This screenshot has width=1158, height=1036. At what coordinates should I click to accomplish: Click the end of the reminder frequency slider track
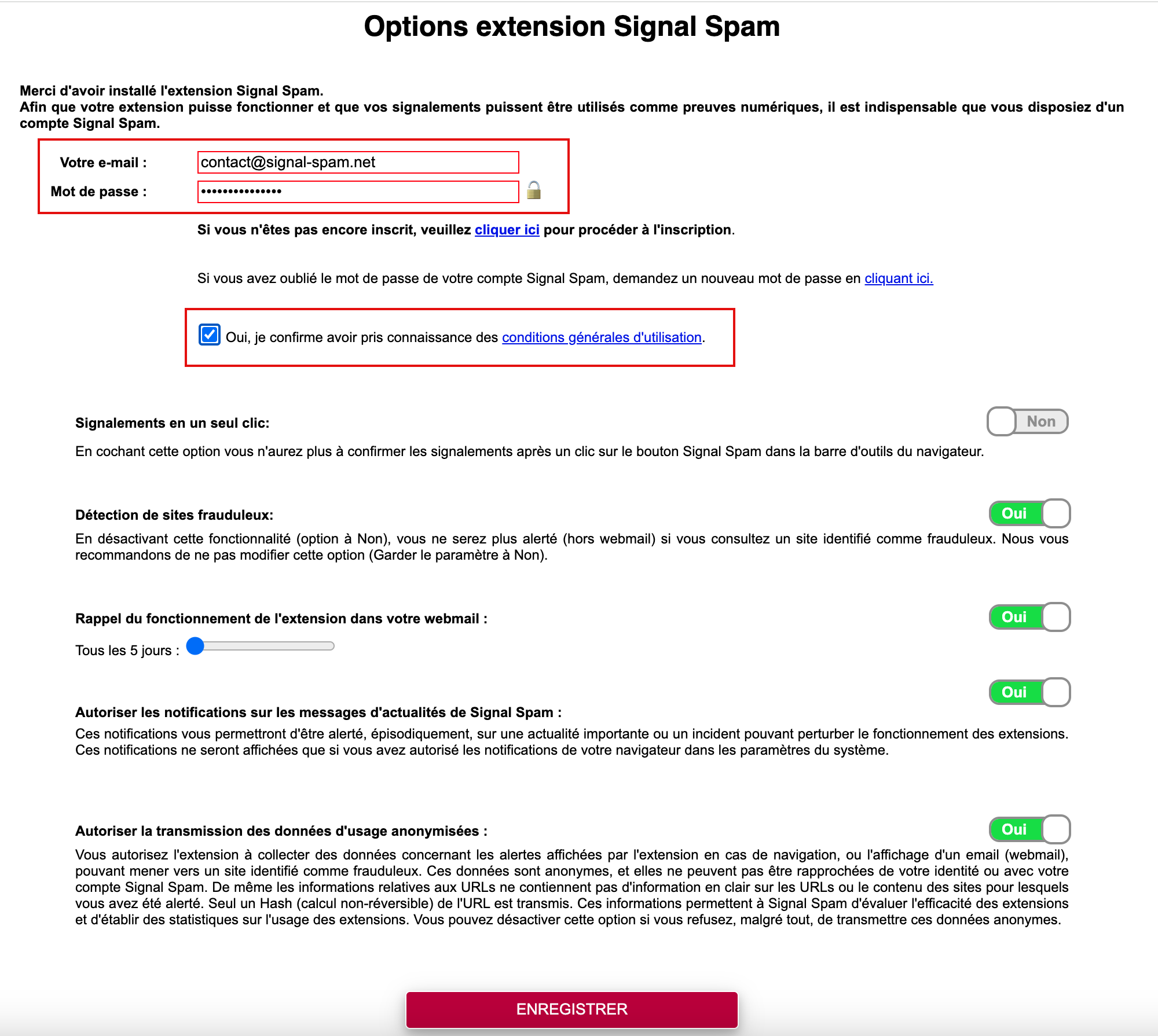331,646
